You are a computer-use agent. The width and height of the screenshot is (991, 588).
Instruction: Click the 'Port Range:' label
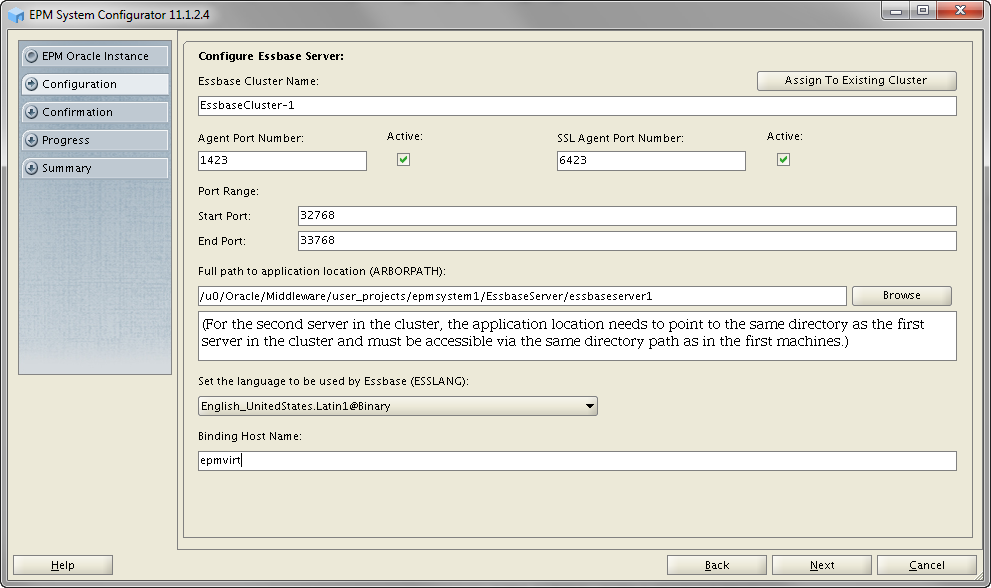coord(228,191)
